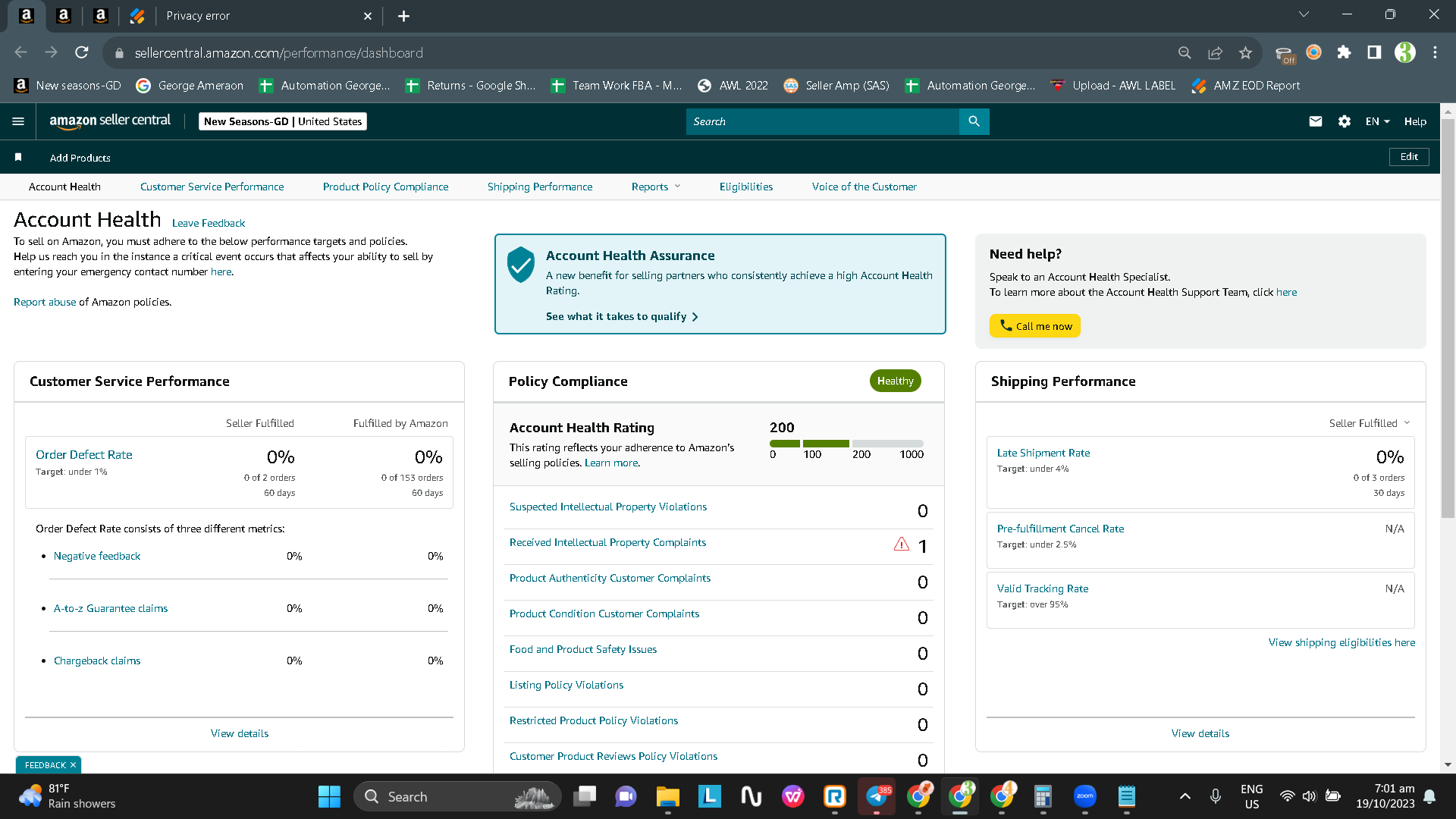
Task: Open Order Defect Rate link
Action: (84, 454)
